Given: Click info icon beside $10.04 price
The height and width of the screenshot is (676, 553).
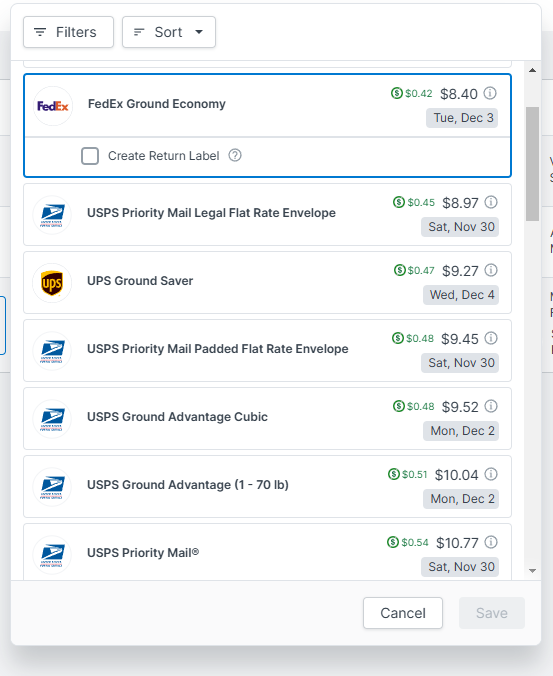Looking at the screenshot, I should (491, 474).
